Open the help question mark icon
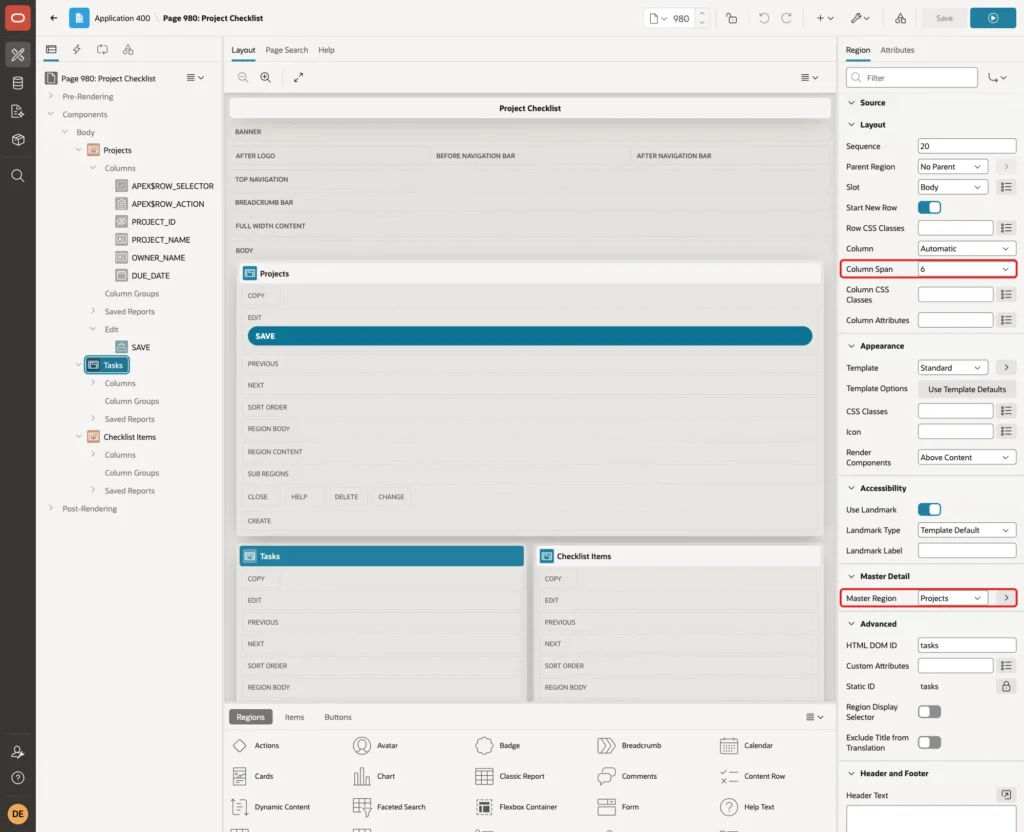Screen dimensions: 1024x832 [x=18, y=778]
